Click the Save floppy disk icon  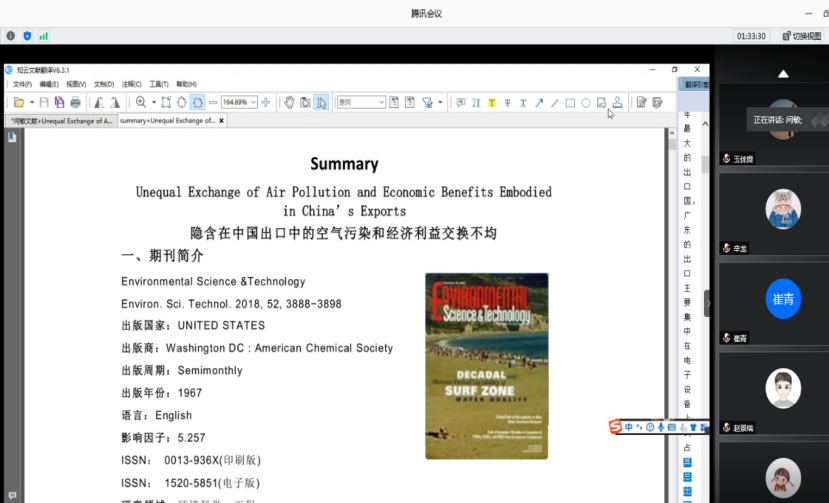44,102
